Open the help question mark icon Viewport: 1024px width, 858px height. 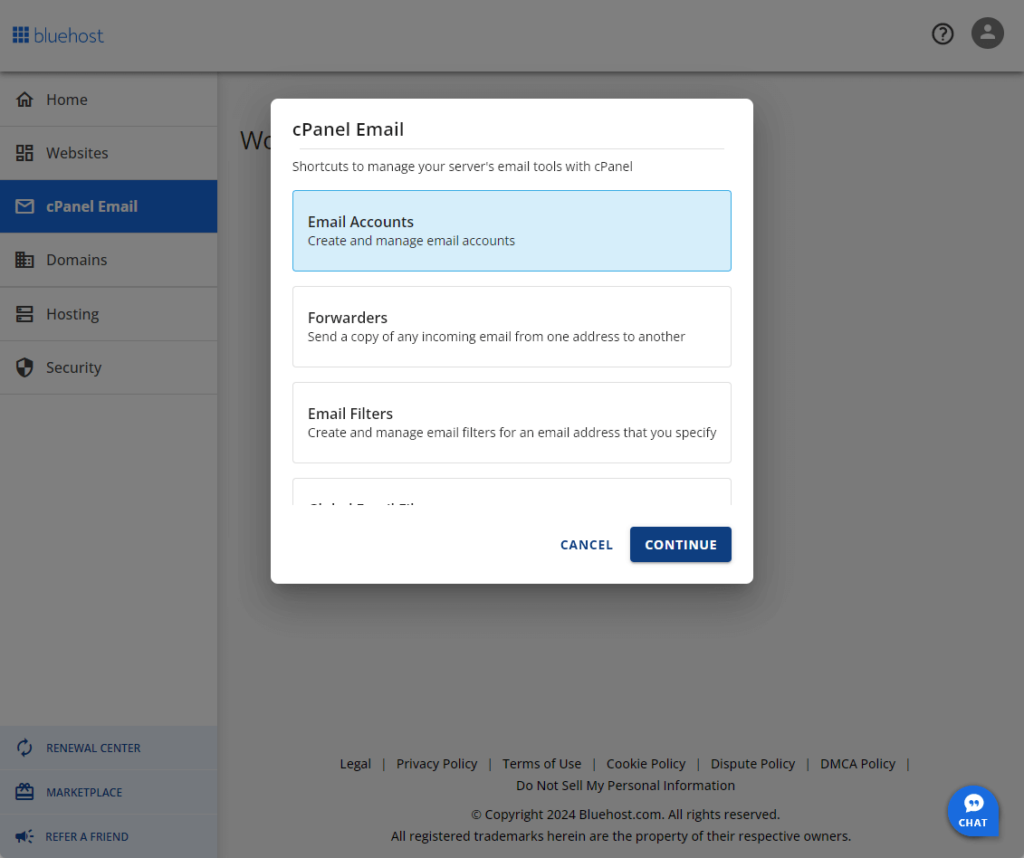pyautogui.click(x=942, y=34)
